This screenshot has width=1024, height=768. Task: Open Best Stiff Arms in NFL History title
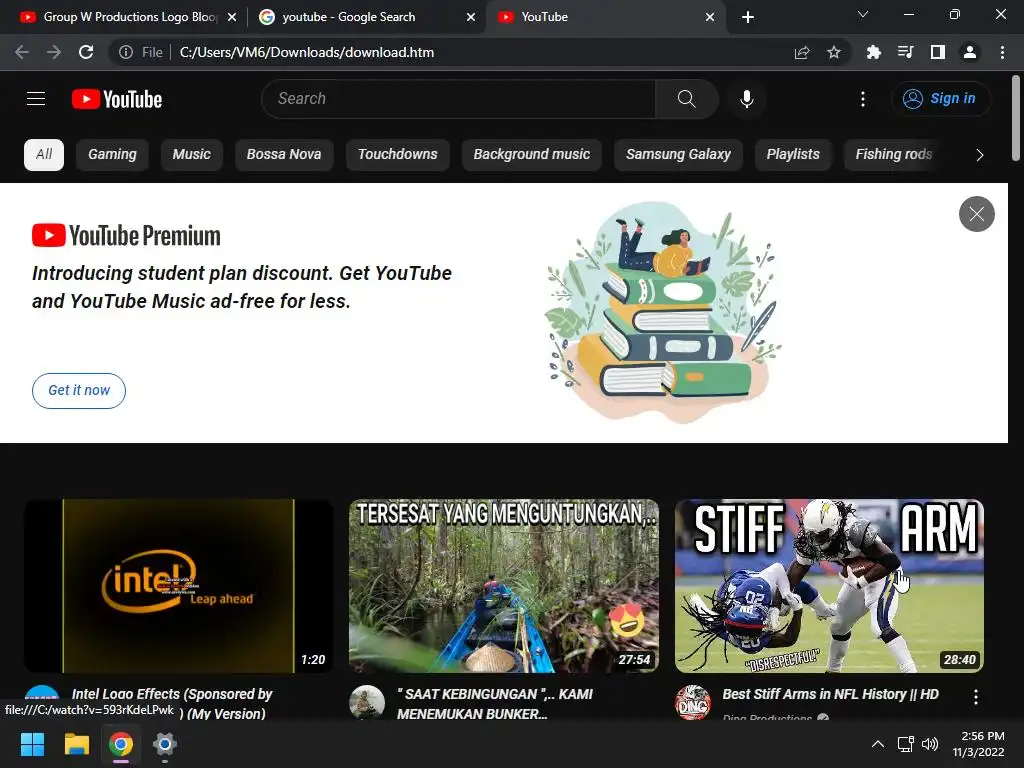[830, 694]
